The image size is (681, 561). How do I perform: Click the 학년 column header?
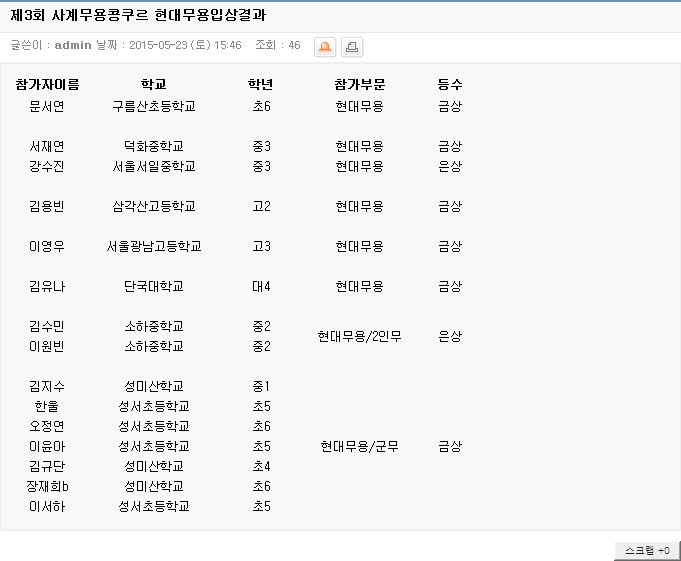point(261,84)
